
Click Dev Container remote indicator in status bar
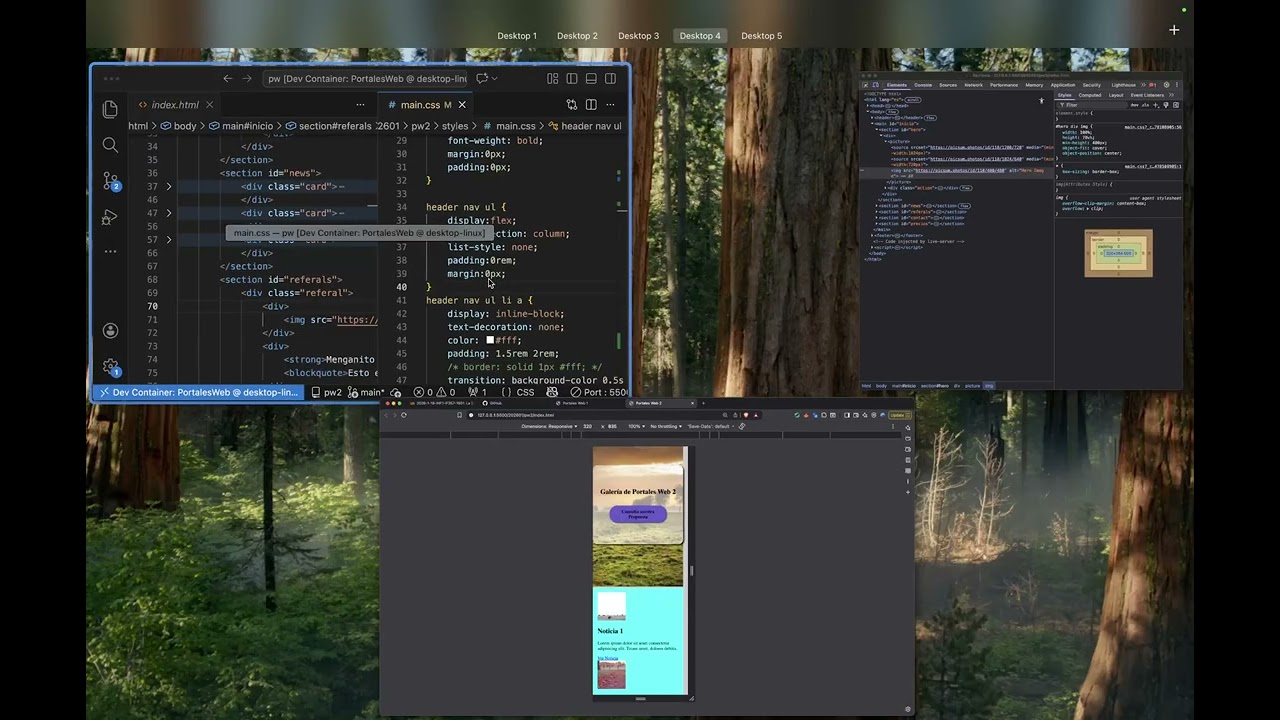coord(198,392)
